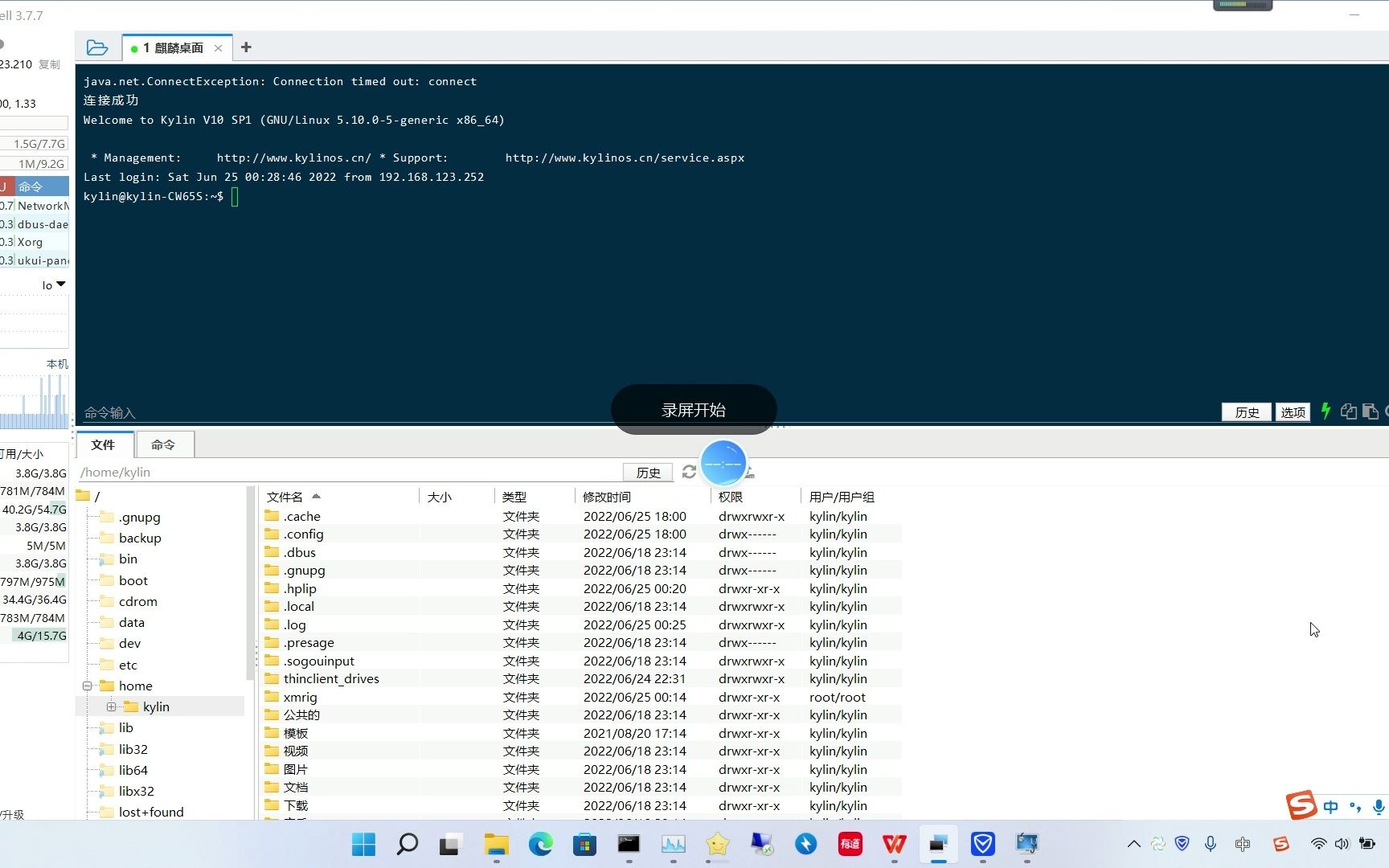Select the .config folder row
This screenshot has width=1389, height=868.
coord(582,534)
